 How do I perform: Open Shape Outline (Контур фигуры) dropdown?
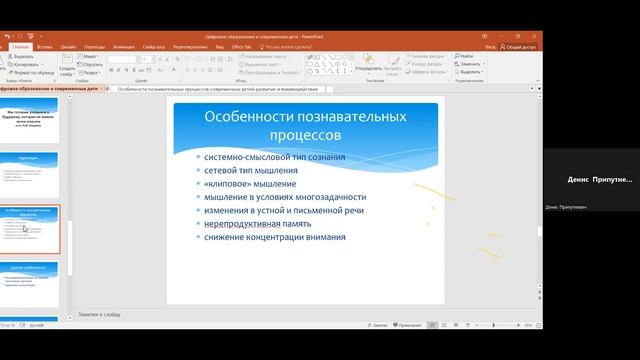coord(426,64)
